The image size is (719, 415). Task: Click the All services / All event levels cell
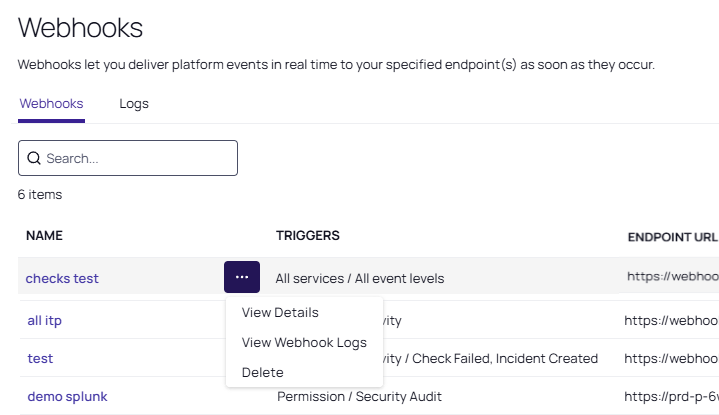pyautogui.click(x=359, y=278)
